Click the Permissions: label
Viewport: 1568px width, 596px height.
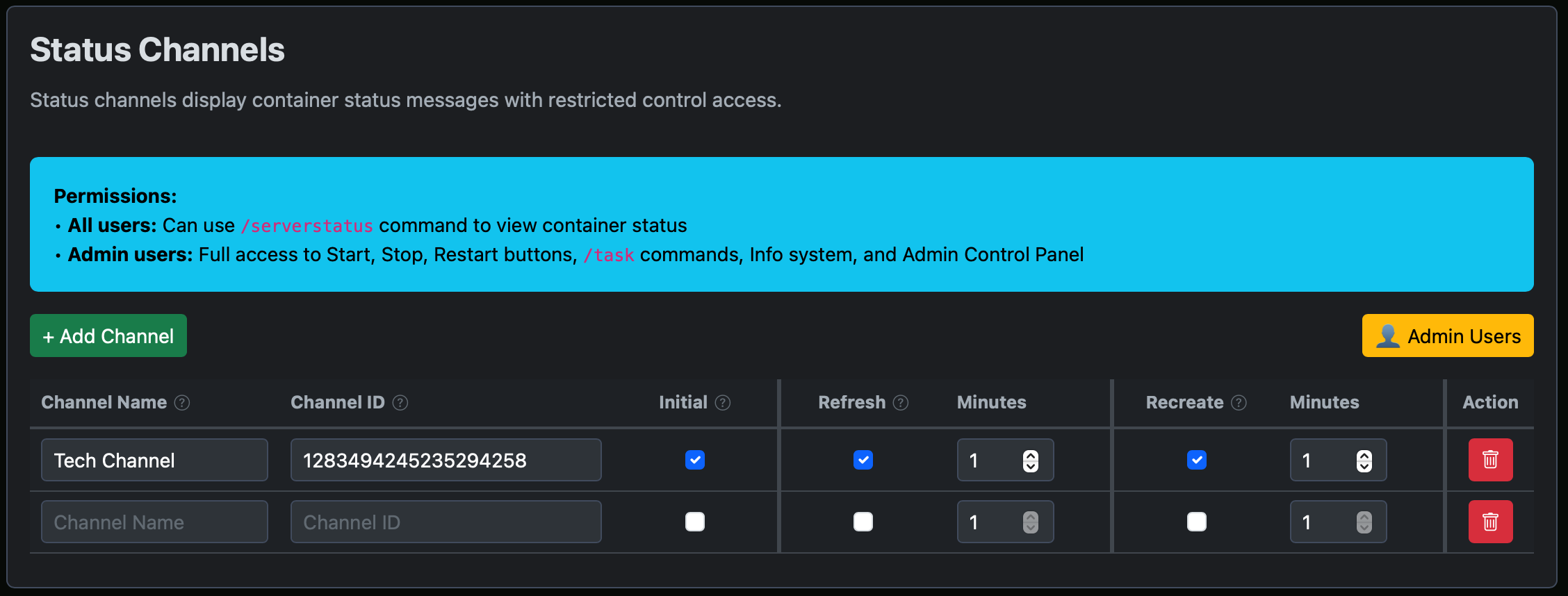pos(115,196)
